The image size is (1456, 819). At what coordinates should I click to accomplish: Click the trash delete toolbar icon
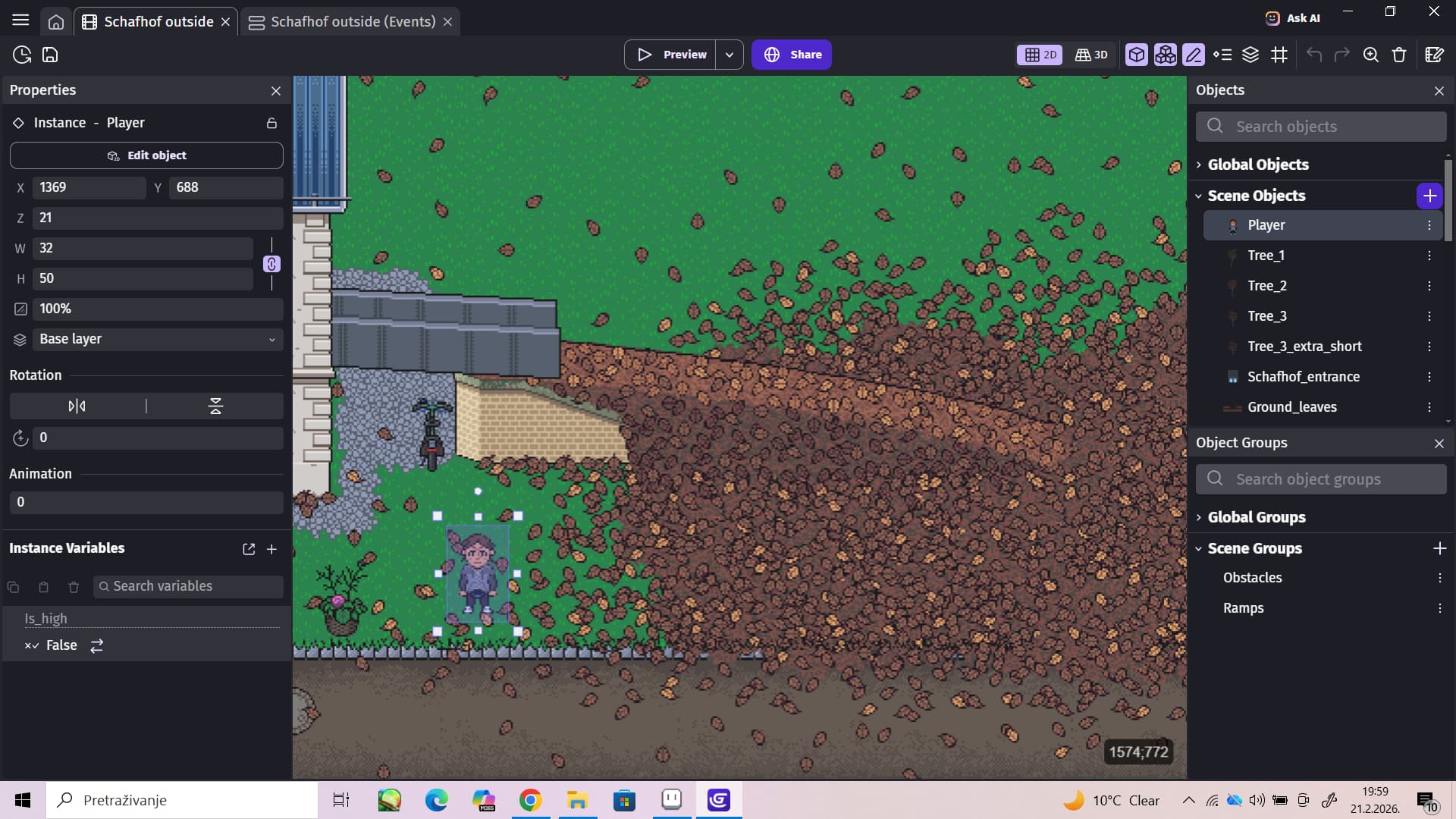1399,55
